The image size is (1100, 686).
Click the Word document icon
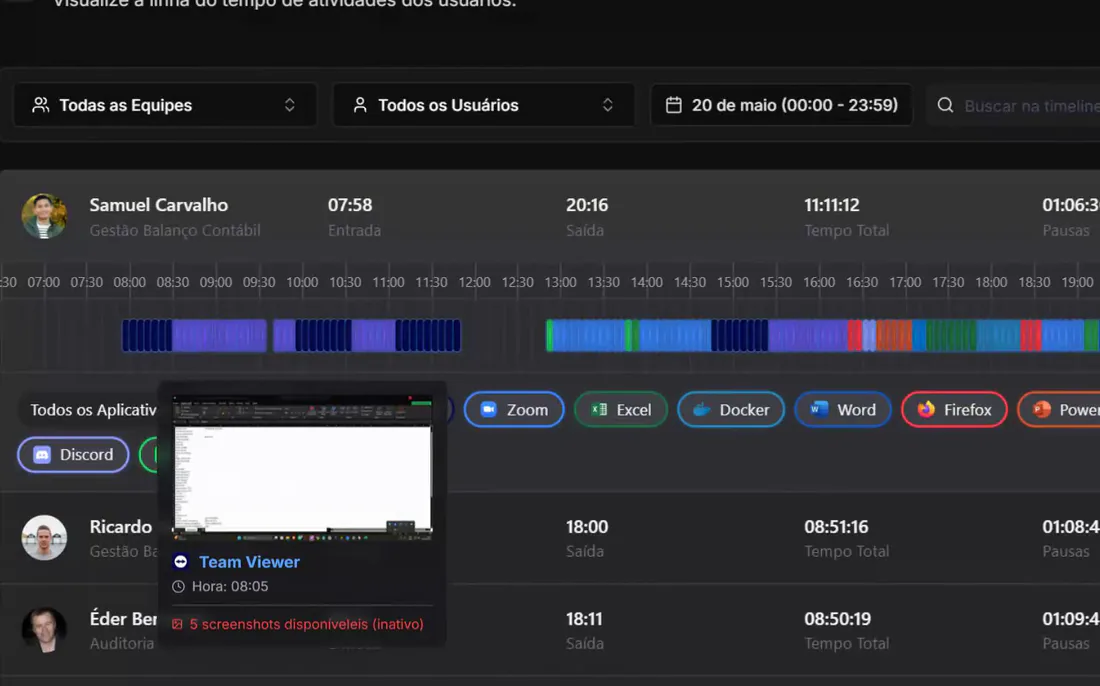[819, 410]
